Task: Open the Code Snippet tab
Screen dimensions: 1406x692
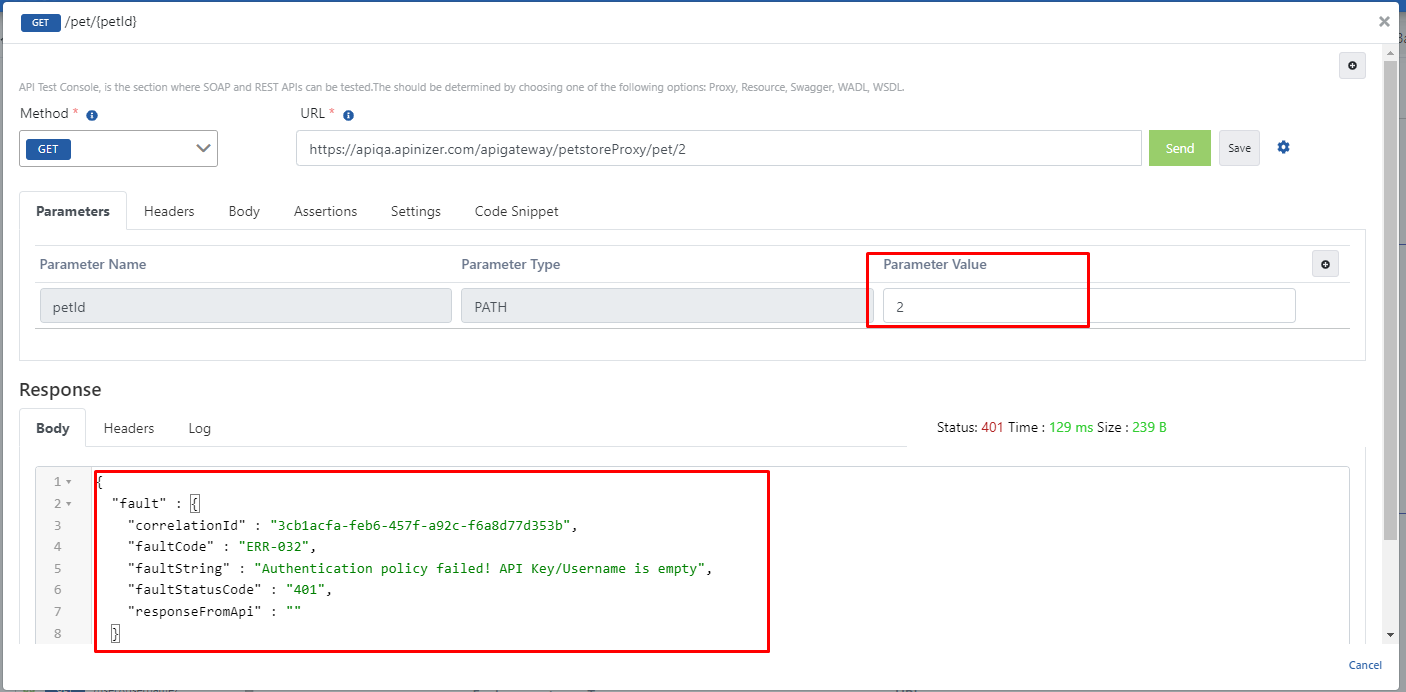Action: 516,211
